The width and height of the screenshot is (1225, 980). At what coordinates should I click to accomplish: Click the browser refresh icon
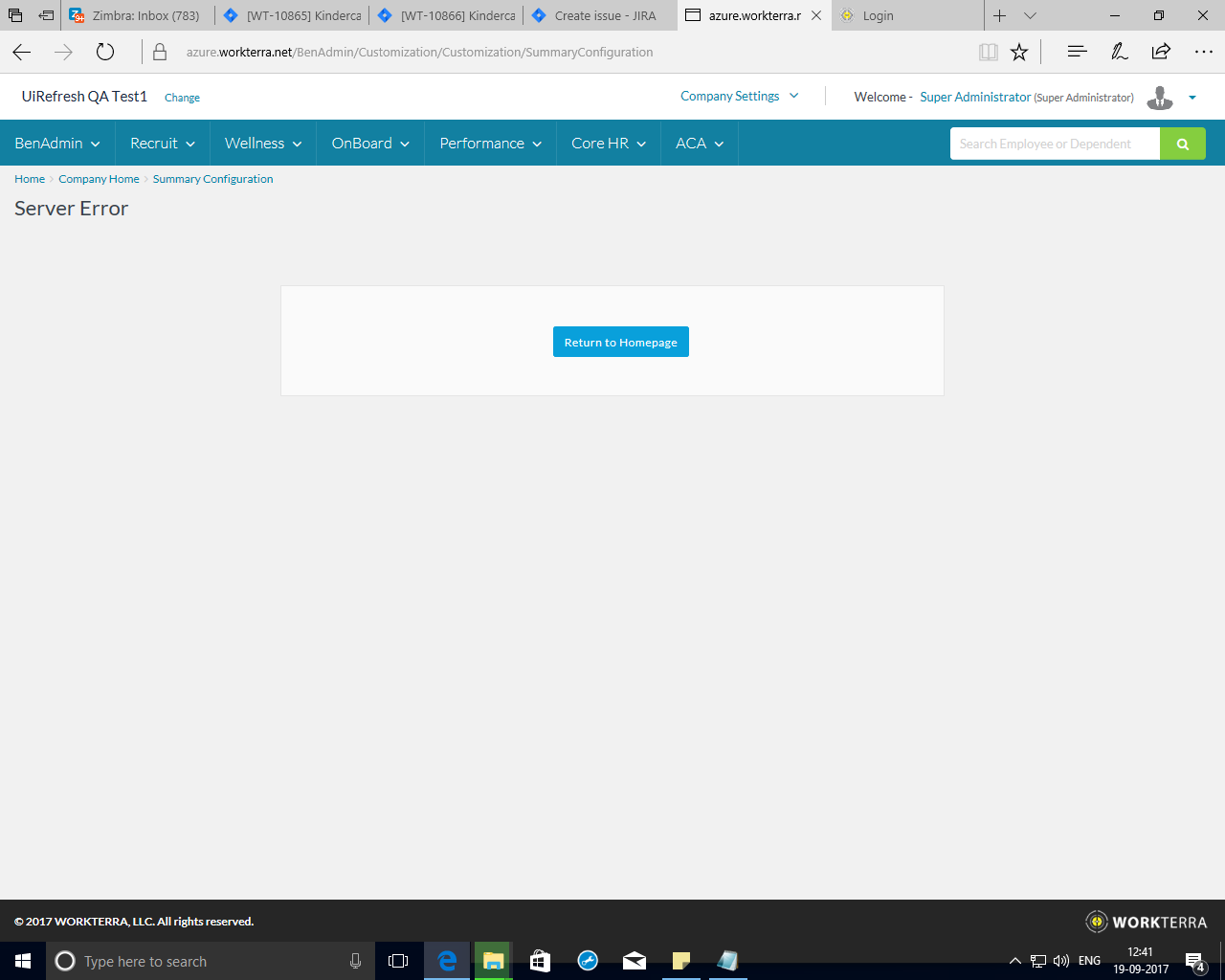(x=105, y=52)
